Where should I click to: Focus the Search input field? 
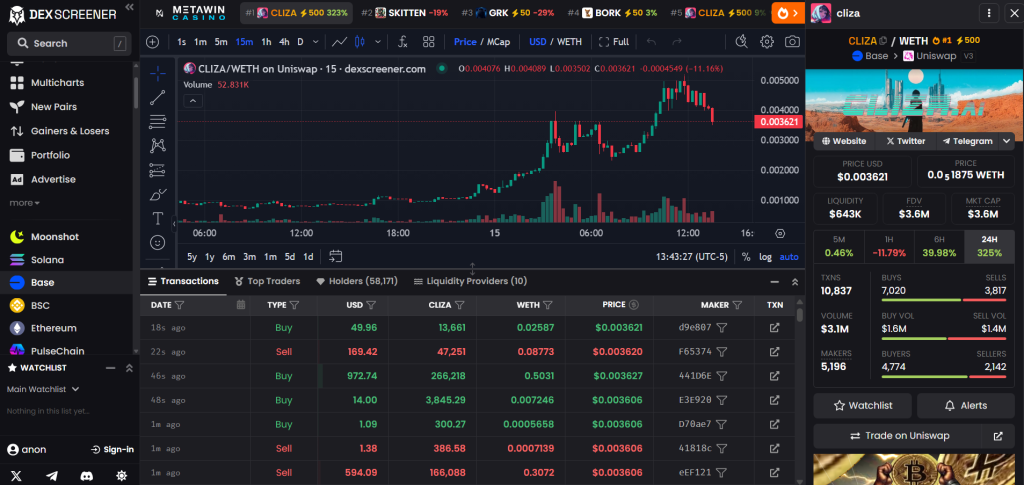(67, 43)
